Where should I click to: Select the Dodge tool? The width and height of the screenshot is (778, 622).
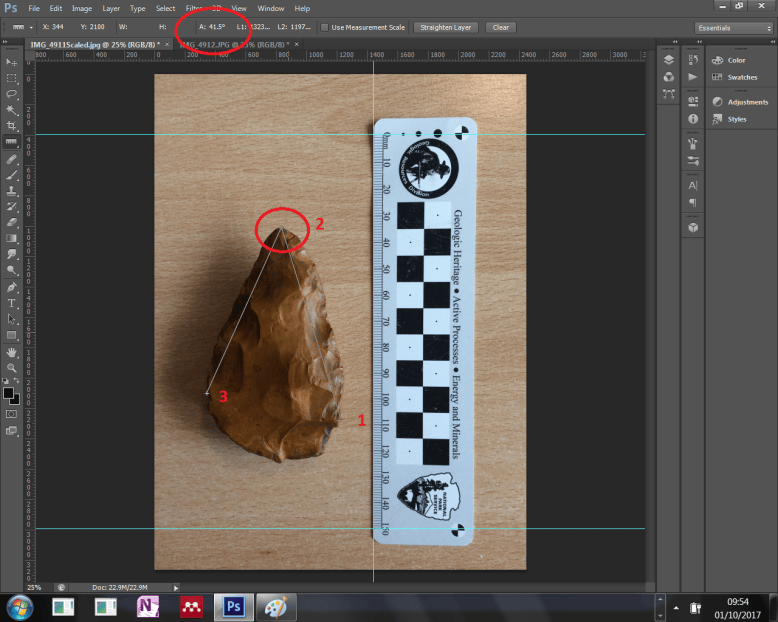point(11,270)
